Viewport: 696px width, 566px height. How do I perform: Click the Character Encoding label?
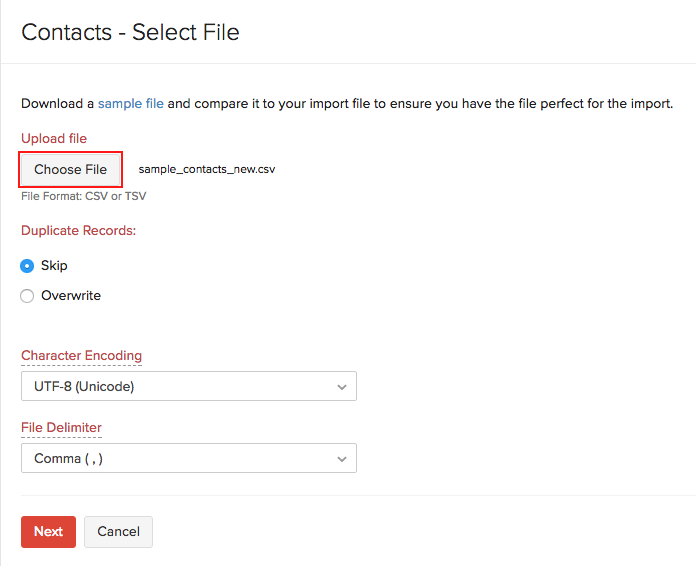81,355
